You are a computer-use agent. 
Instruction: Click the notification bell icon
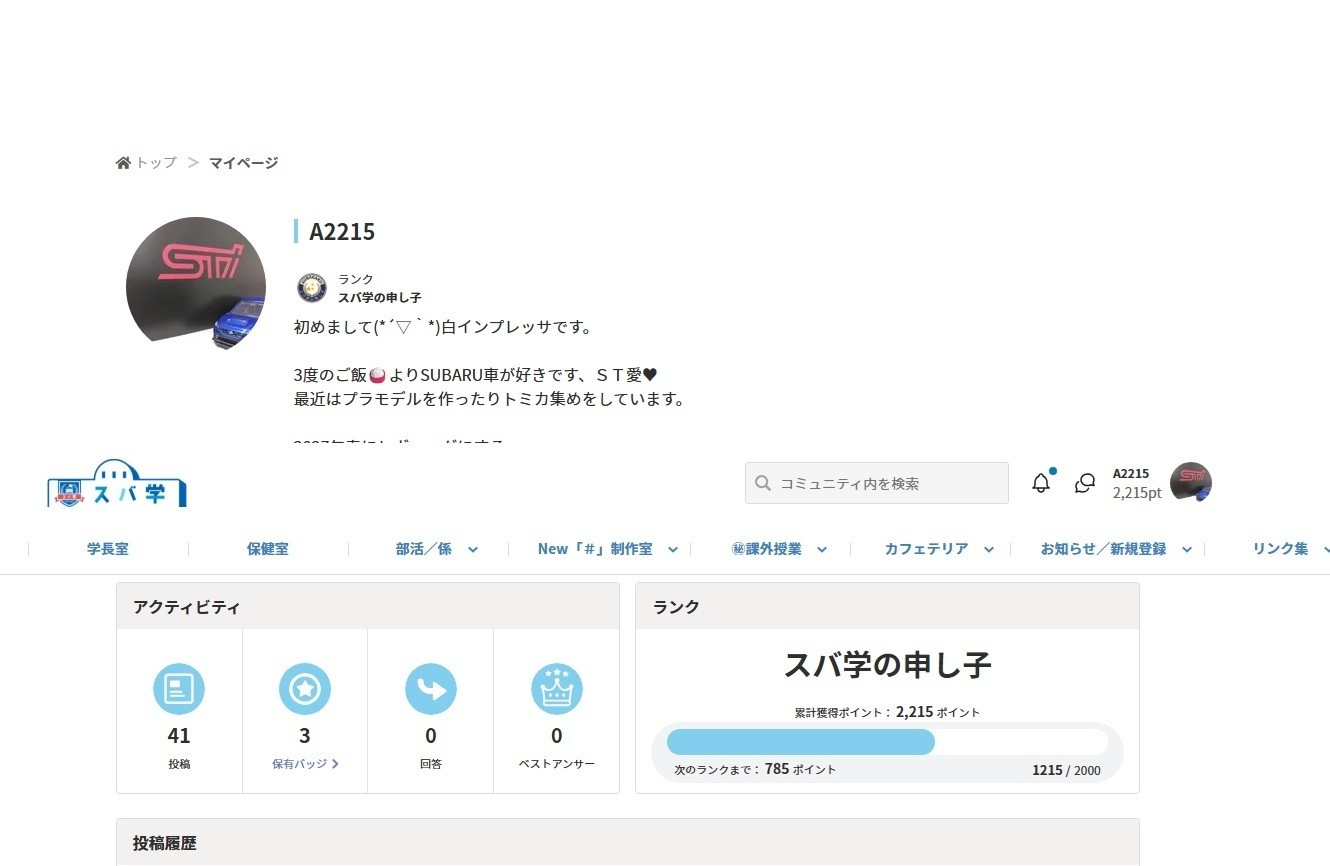point(1041,483)
